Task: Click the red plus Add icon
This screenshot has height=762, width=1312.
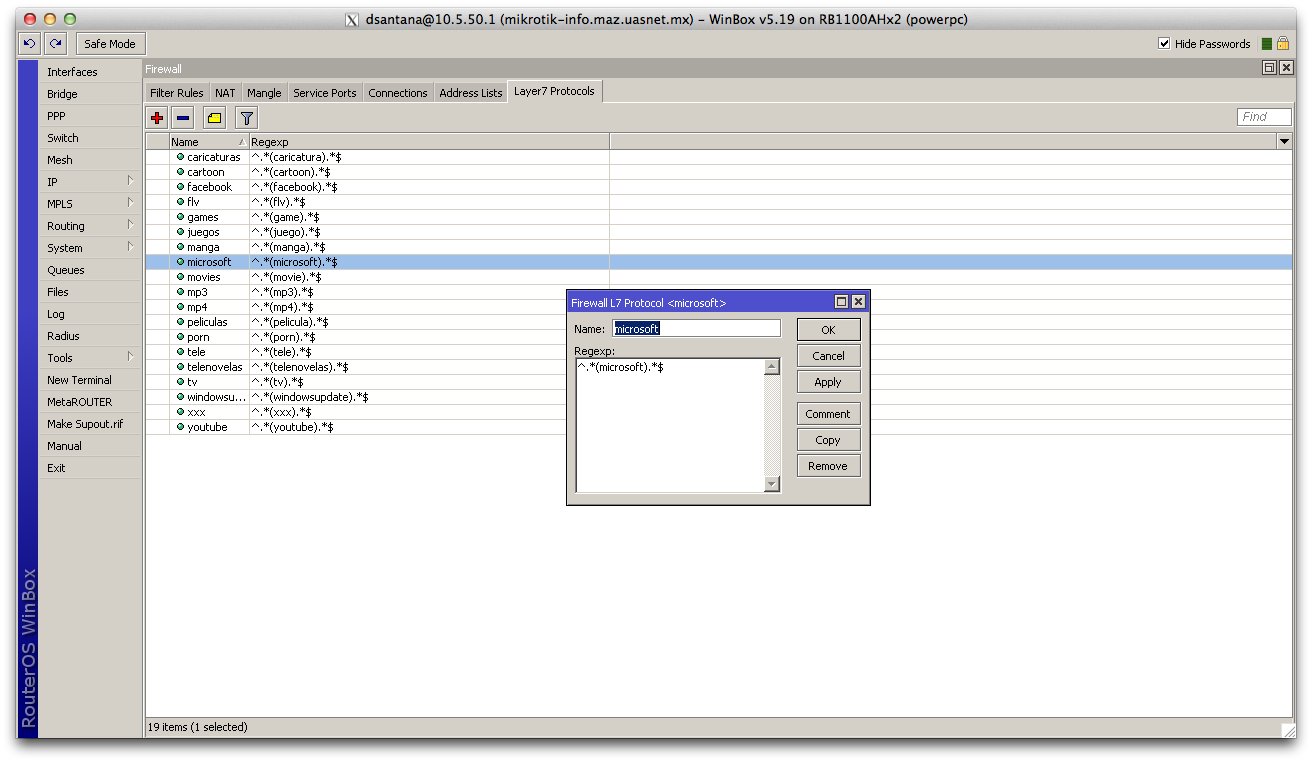Action: point(157,118)
